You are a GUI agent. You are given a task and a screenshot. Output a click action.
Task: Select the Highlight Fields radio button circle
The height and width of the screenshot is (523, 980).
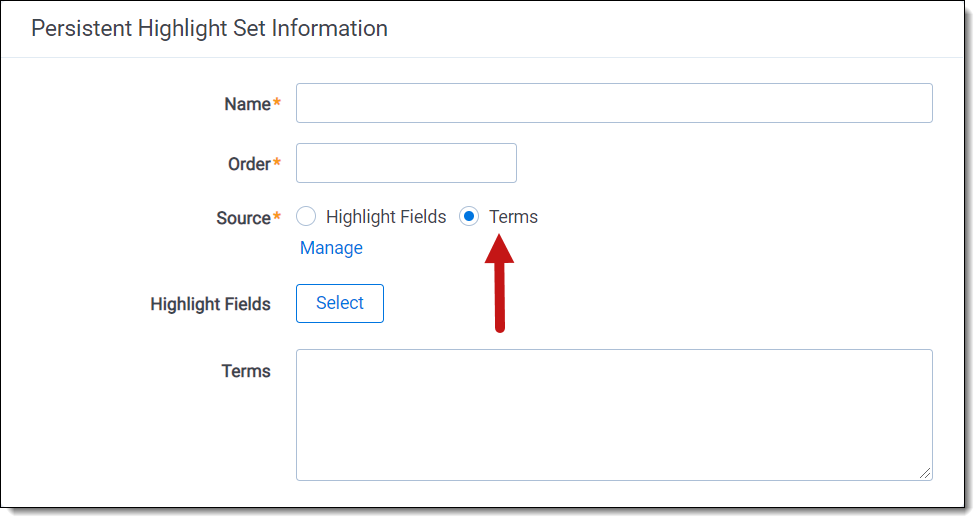[307, 217]
